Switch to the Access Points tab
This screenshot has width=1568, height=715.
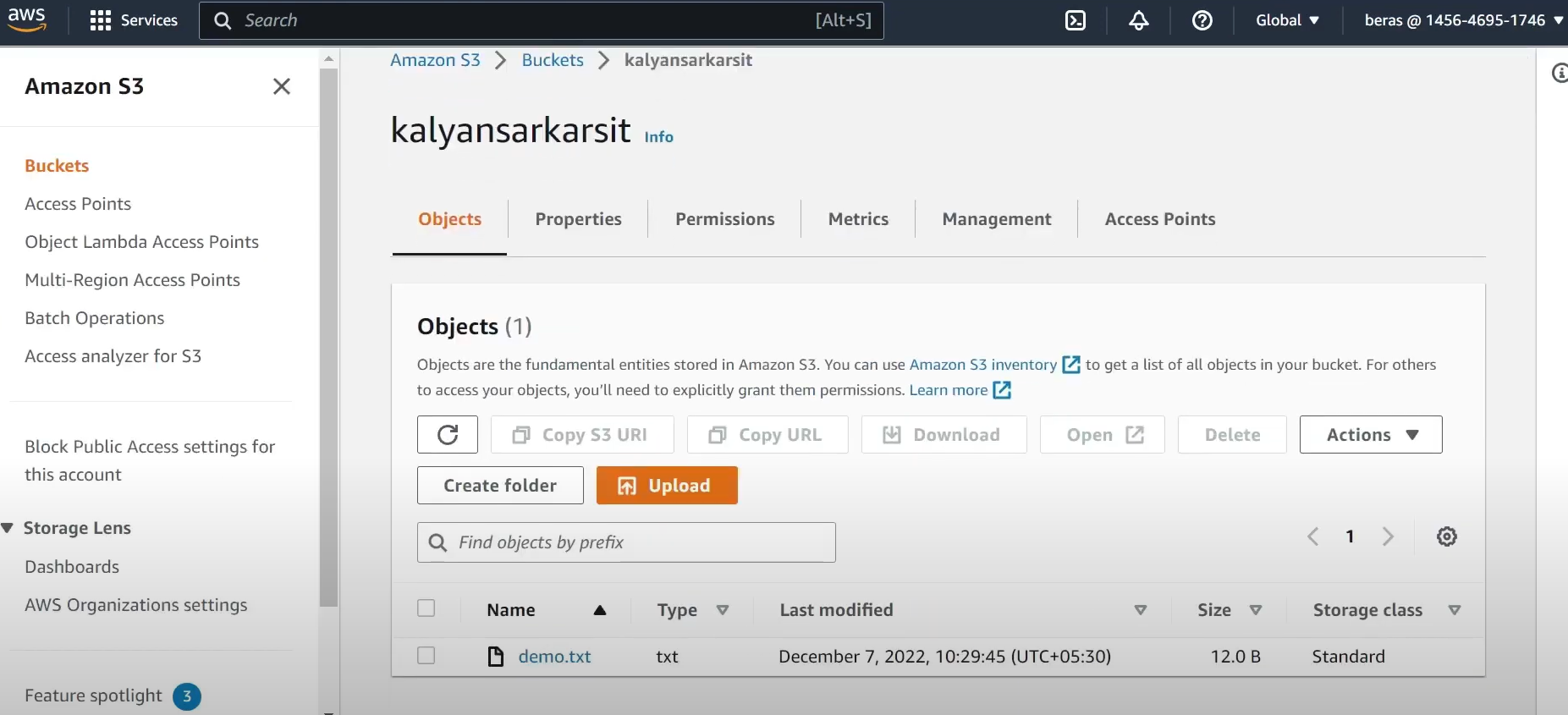tap(1160, 219)
